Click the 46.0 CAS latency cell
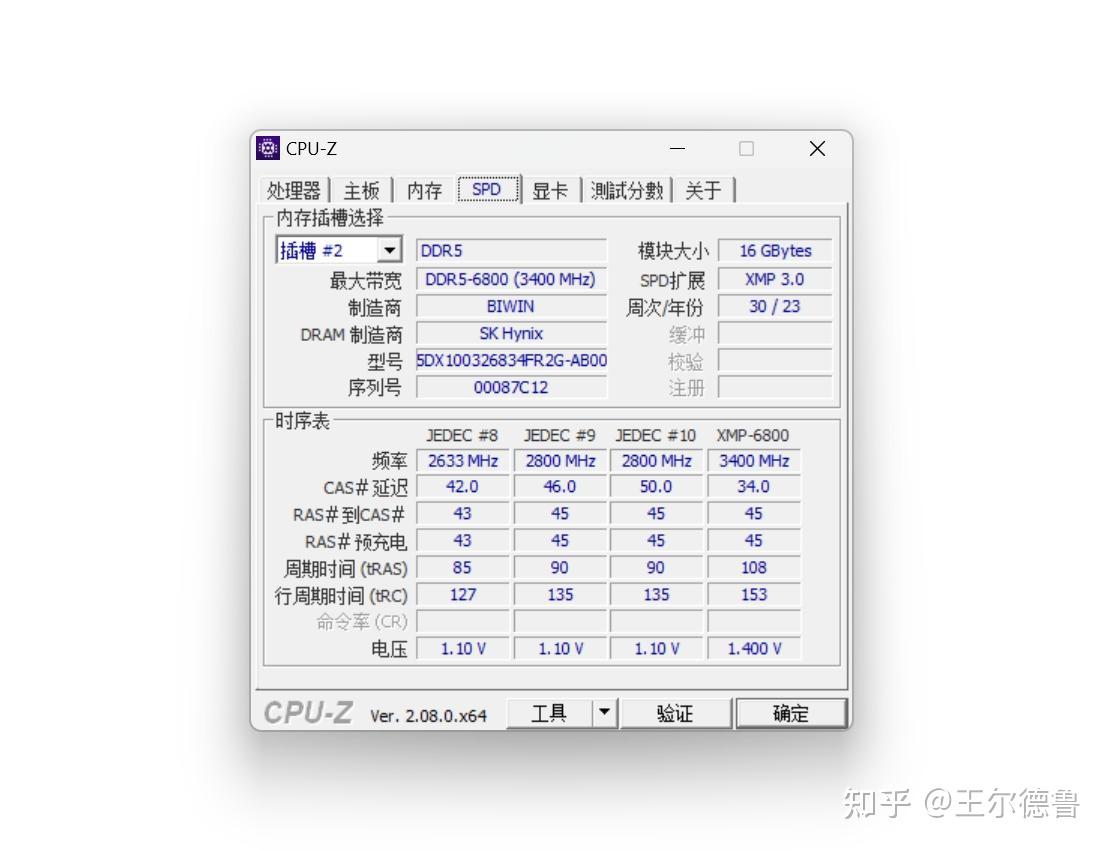Screen dimensions: 1110x850 (x=560, y=487)
